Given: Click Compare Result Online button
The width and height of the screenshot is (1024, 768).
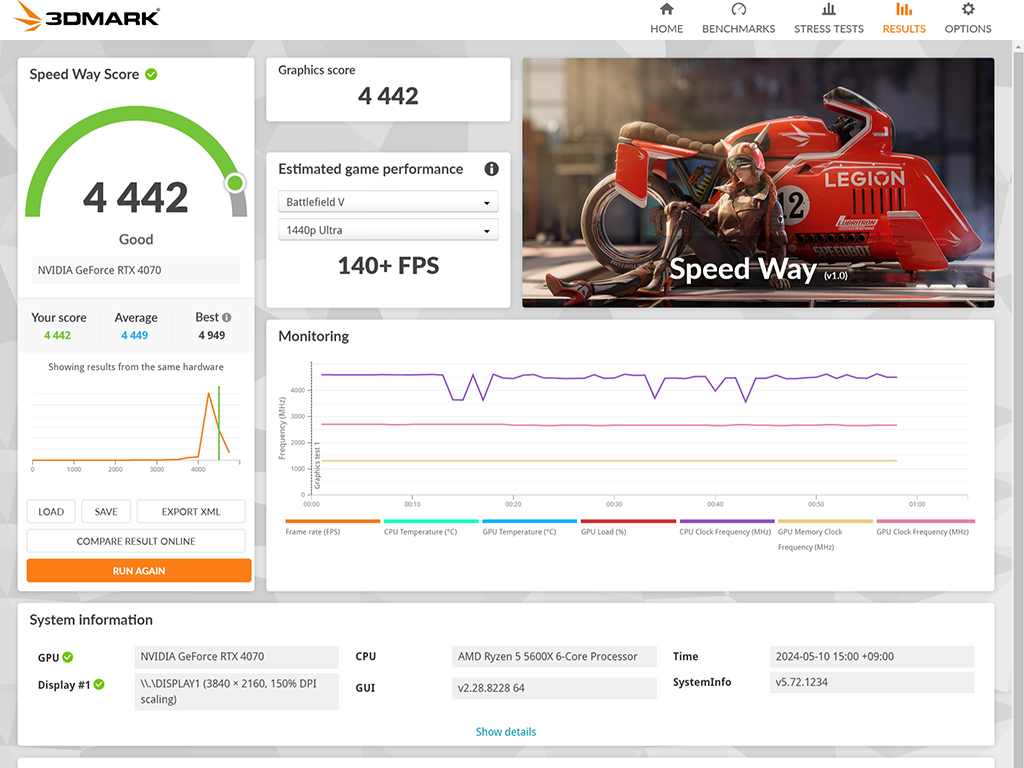Looking at the screenshot, I should point(136,541).
